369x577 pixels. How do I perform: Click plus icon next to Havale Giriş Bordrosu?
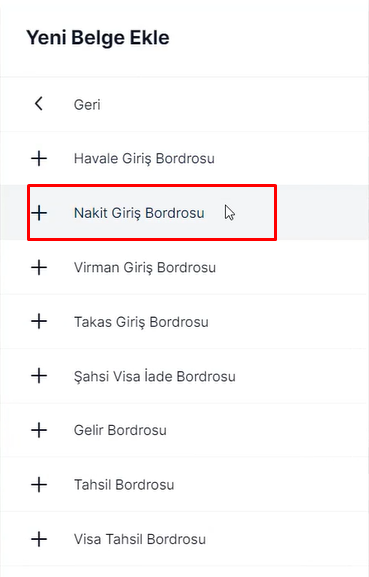point(39,159)
